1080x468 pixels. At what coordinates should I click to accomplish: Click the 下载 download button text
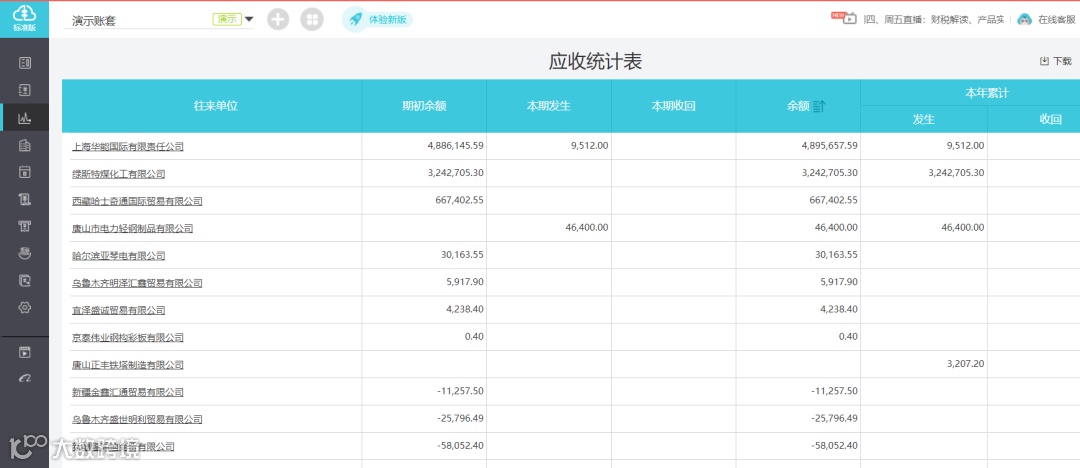tap(1062, 61)
